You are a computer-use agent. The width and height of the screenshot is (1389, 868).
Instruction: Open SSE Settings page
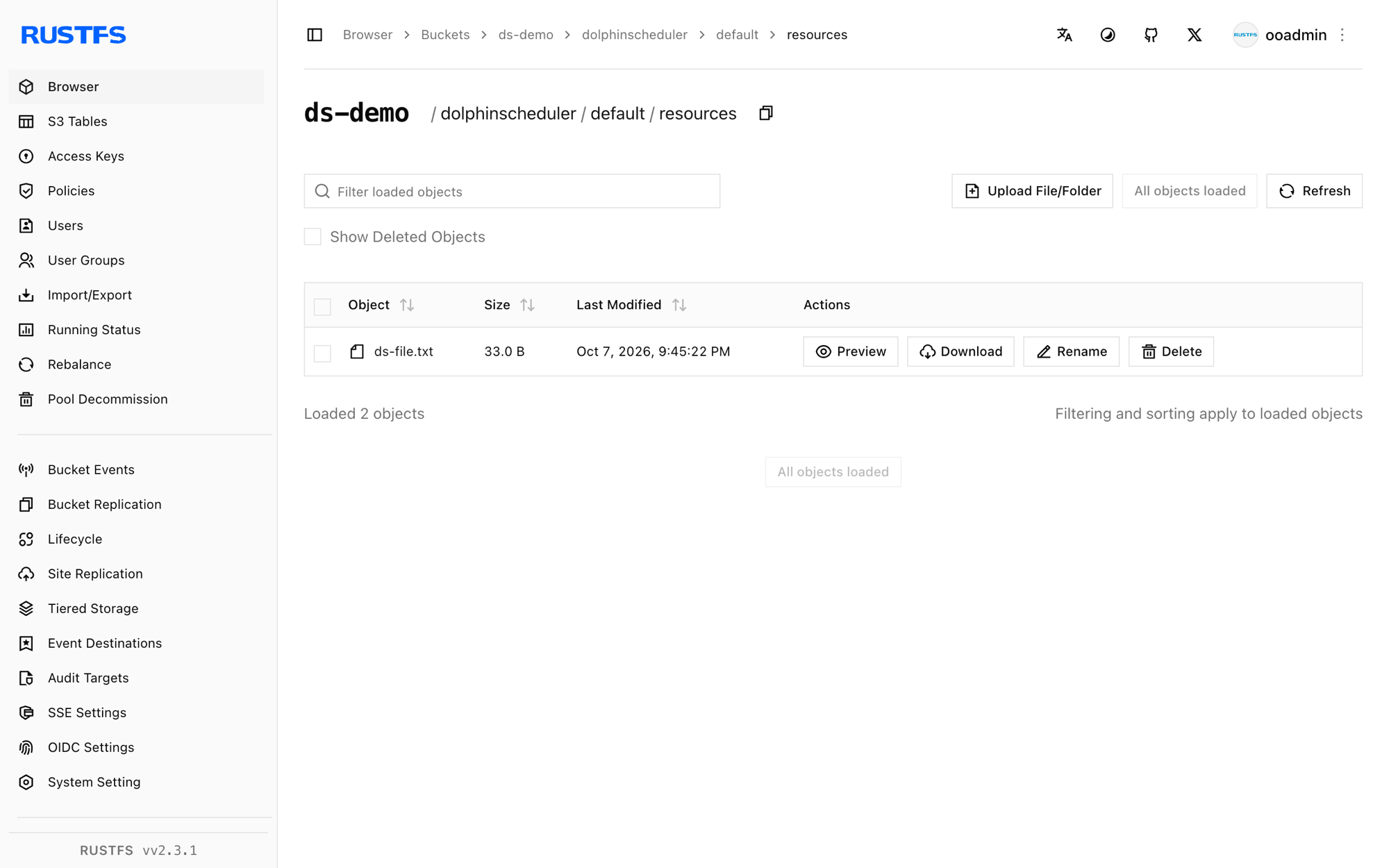click(136, 712)
